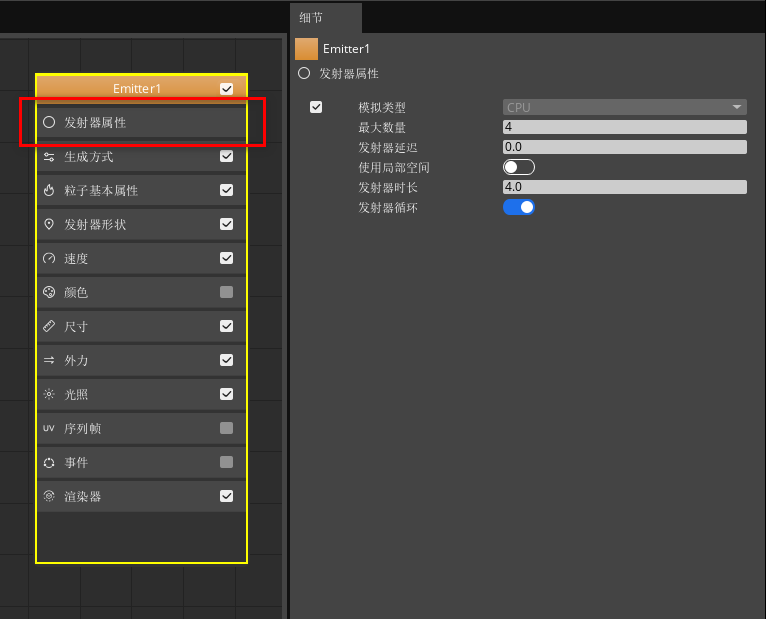Click the renderer icon of 渲染器
The image size is (766, 619).
pos(49,496)
